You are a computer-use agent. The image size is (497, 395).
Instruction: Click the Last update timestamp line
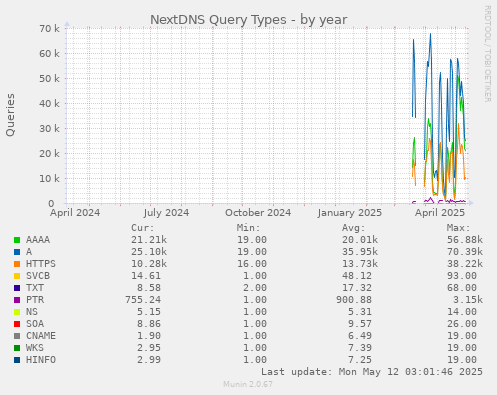(x=372, y=372)
